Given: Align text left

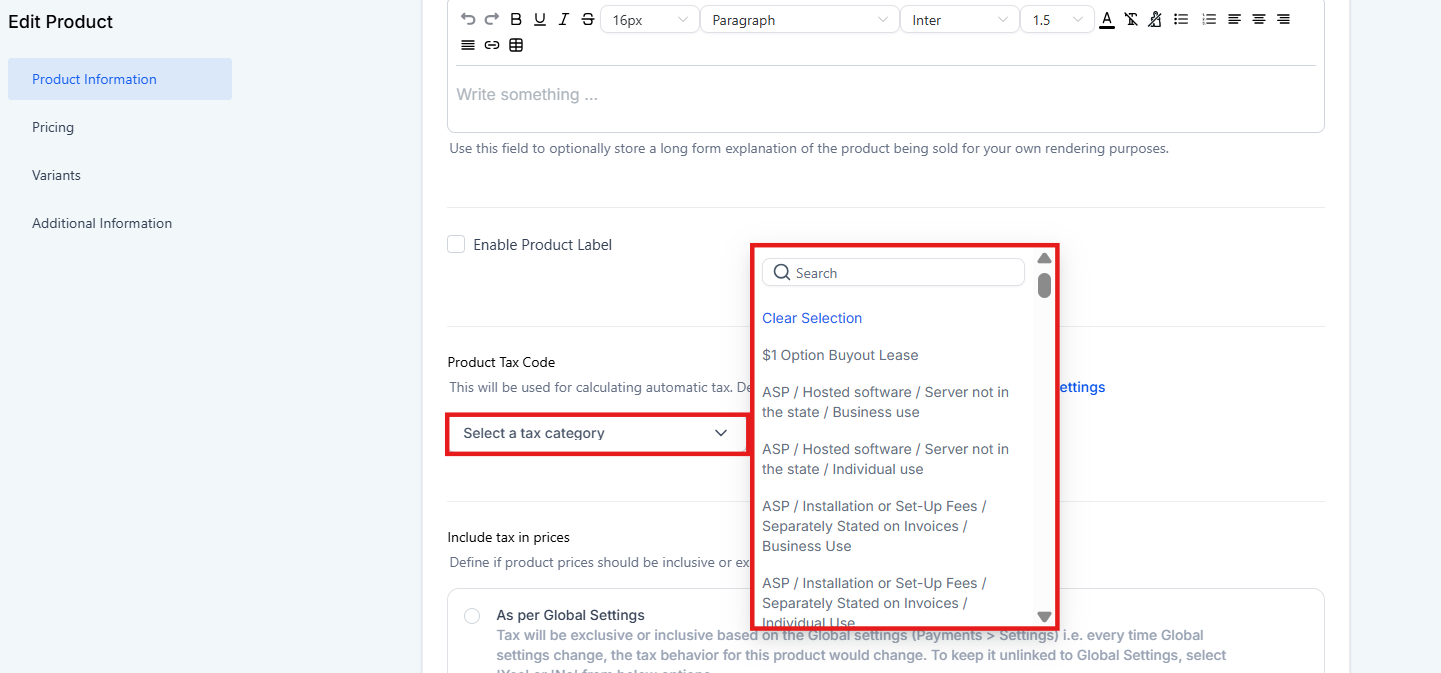Looking at the screenshot, I should coord(1235,19).
